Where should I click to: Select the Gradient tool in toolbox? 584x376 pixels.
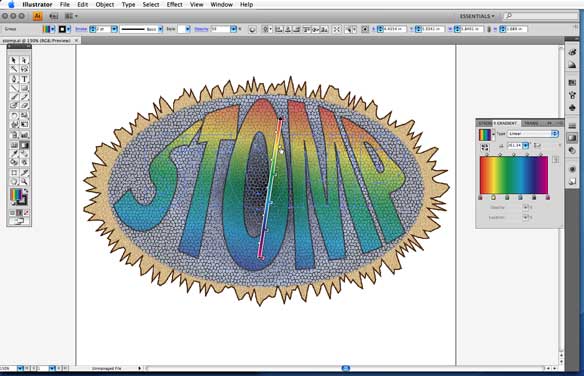point(25,145)
